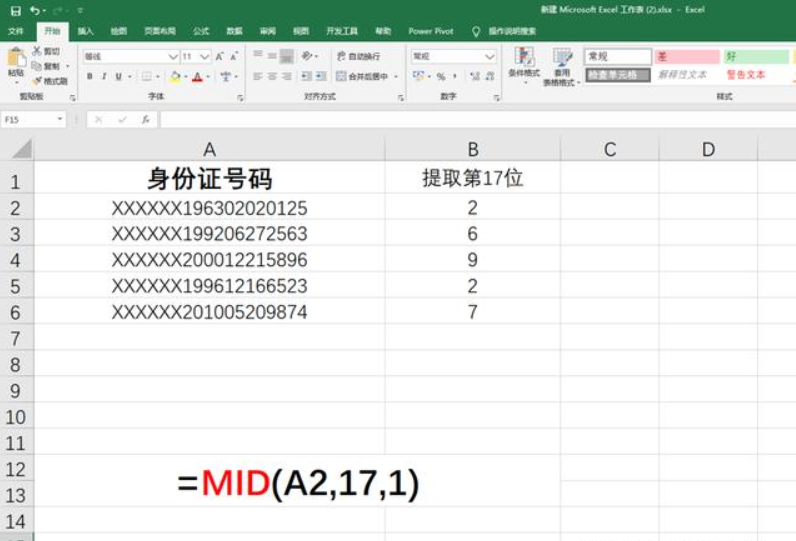Open Conditional Formatting (条件格式) menu
Image resolution: width=796 pixels, height=541 pixels.
coord(524,64)
